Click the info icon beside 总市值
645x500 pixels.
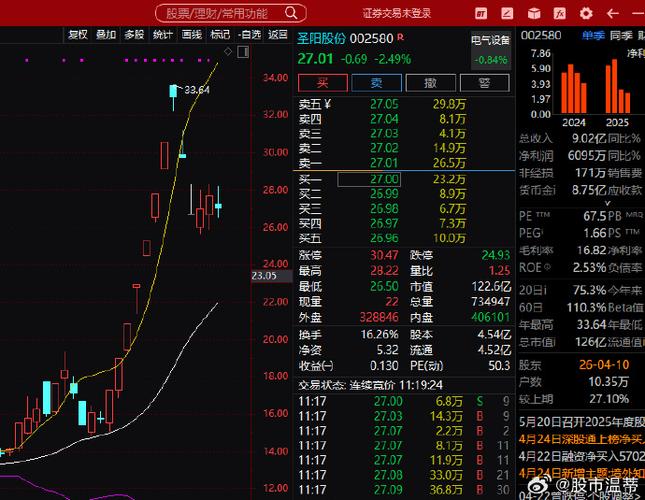pyautogui.click(x=554, y=342)
